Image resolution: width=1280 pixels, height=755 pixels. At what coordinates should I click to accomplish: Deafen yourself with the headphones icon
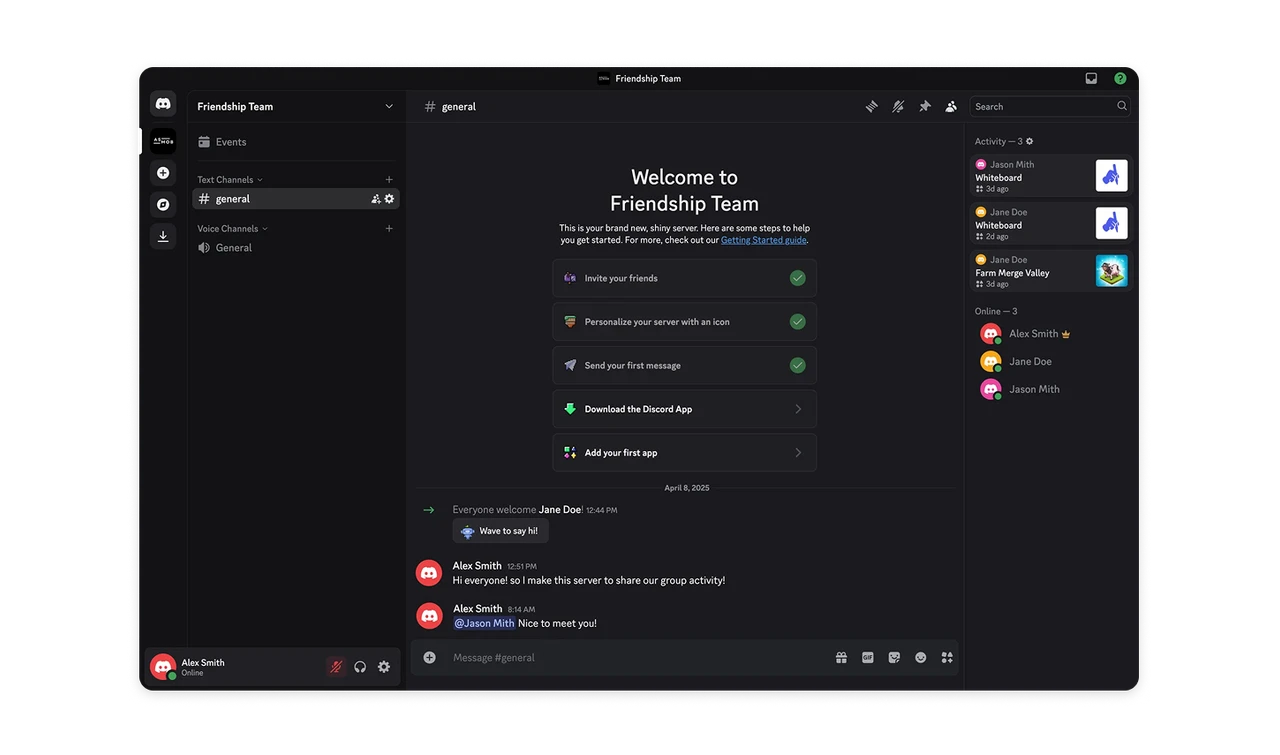(x=360, y=666)
